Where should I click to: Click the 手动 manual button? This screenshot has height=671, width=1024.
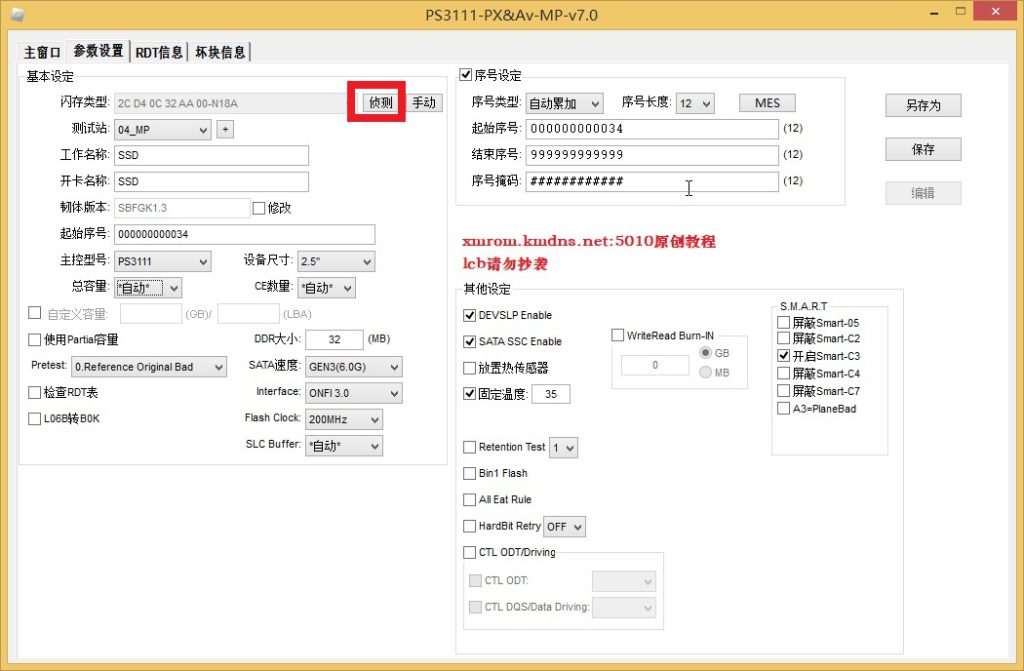(424, 103)
